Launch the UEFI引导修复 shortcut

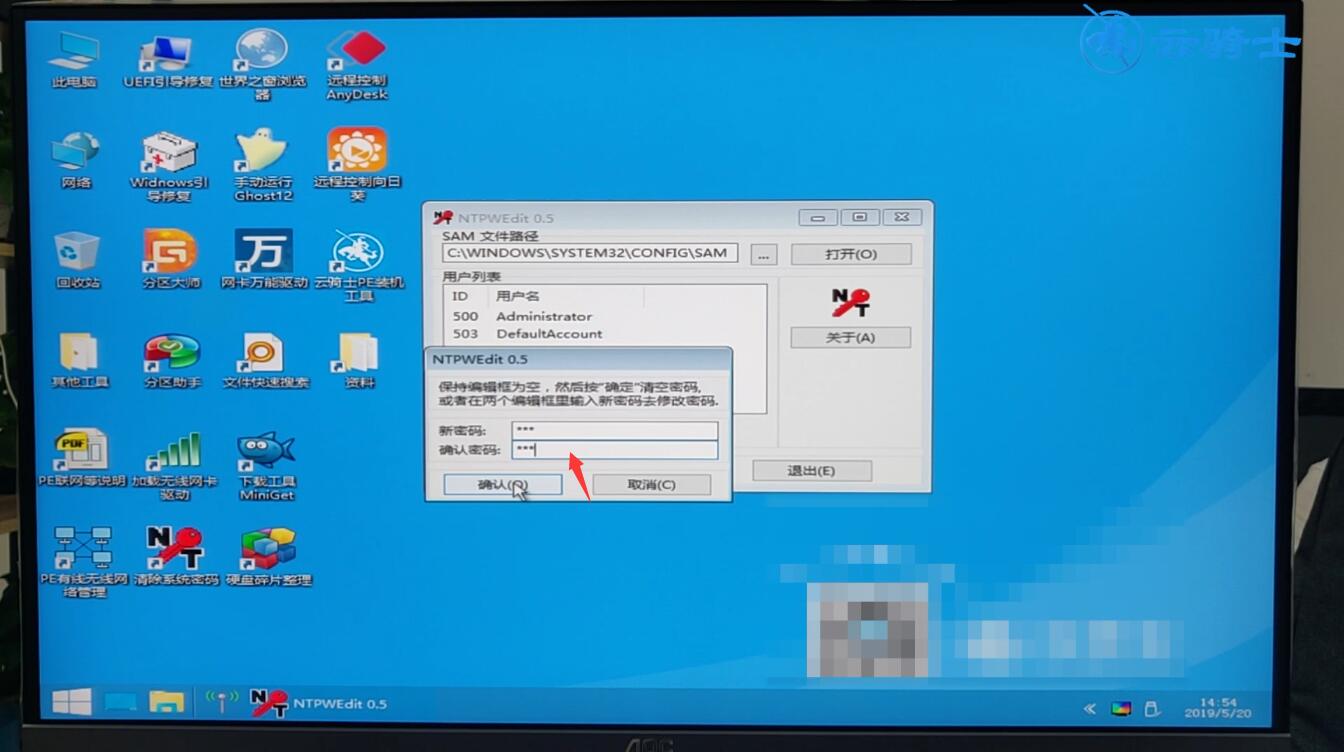click(167, 59)
